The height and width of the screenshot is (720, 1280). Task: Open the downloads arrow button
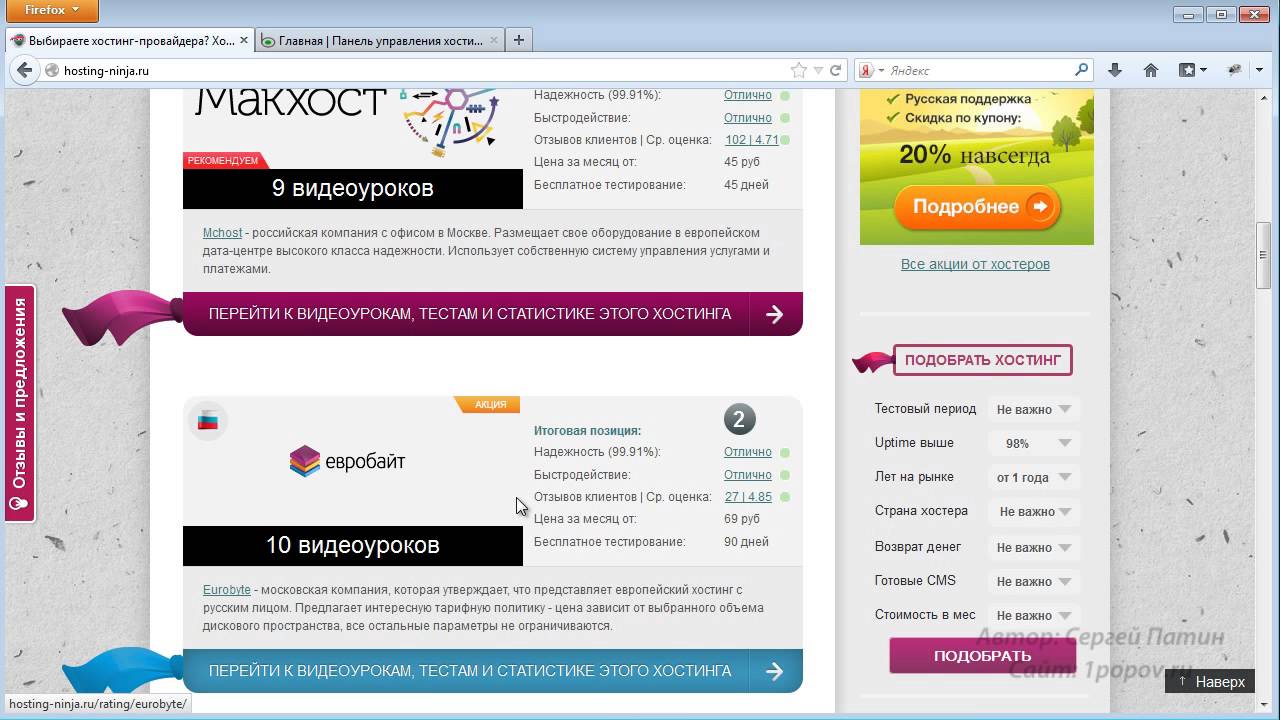(1115, 71)
